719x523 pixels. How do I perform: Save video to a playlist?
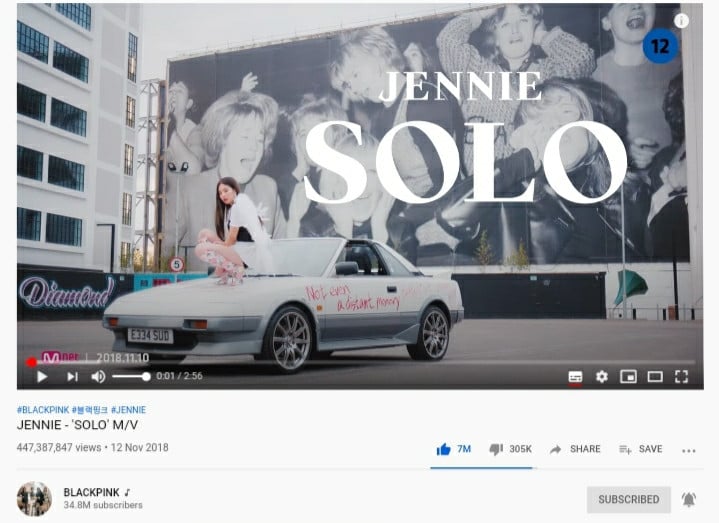pos(641,449)
